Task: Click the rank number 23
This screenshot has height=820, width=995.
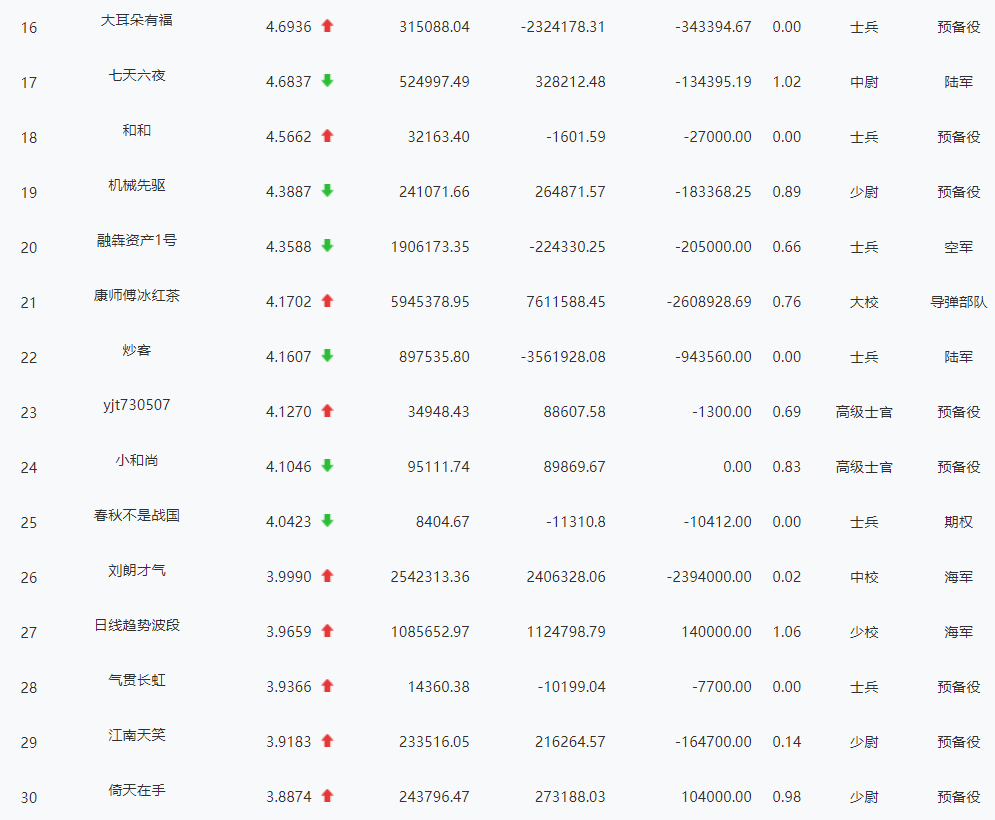Action: pos(29,413)
